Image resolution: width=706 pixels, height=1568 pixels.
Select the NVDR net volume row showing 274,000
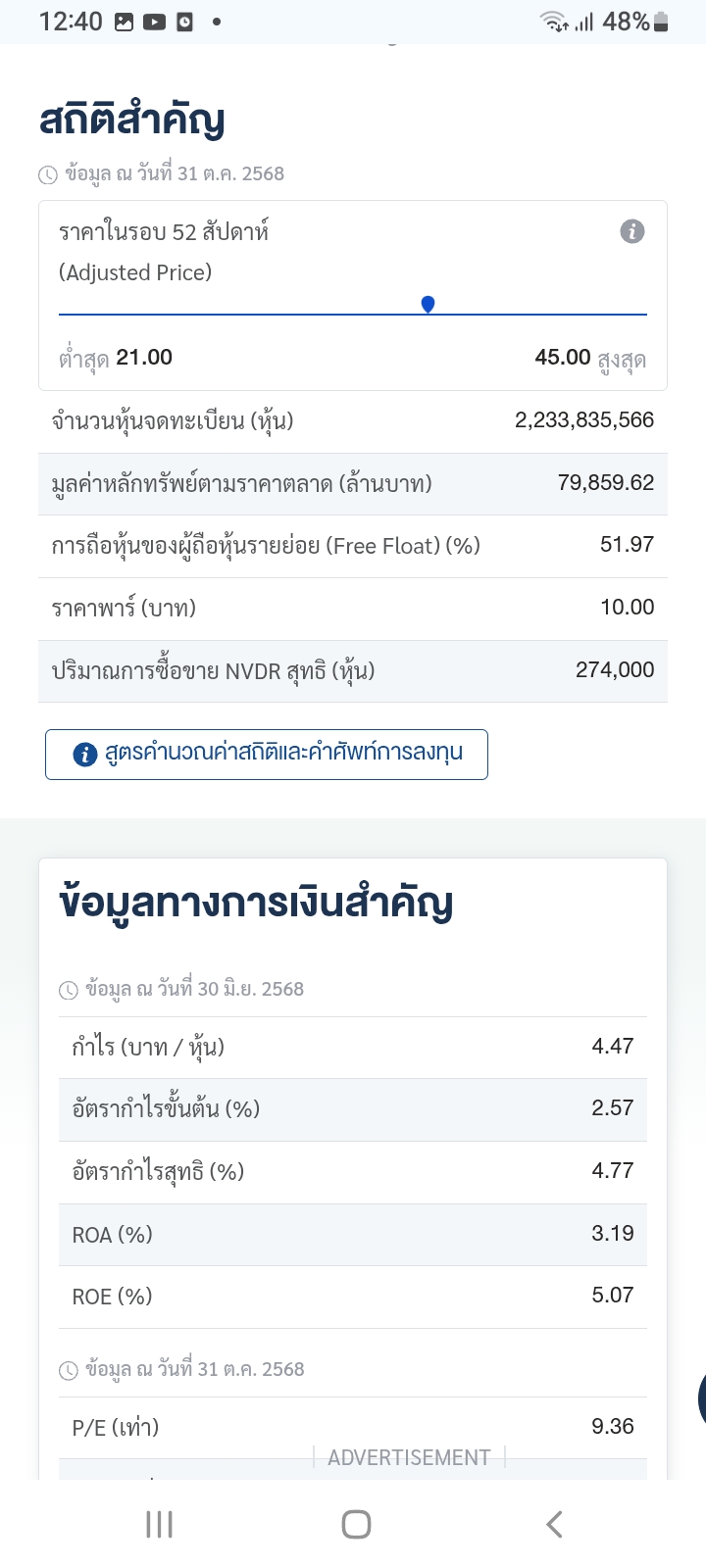click(x=353, y=670)
